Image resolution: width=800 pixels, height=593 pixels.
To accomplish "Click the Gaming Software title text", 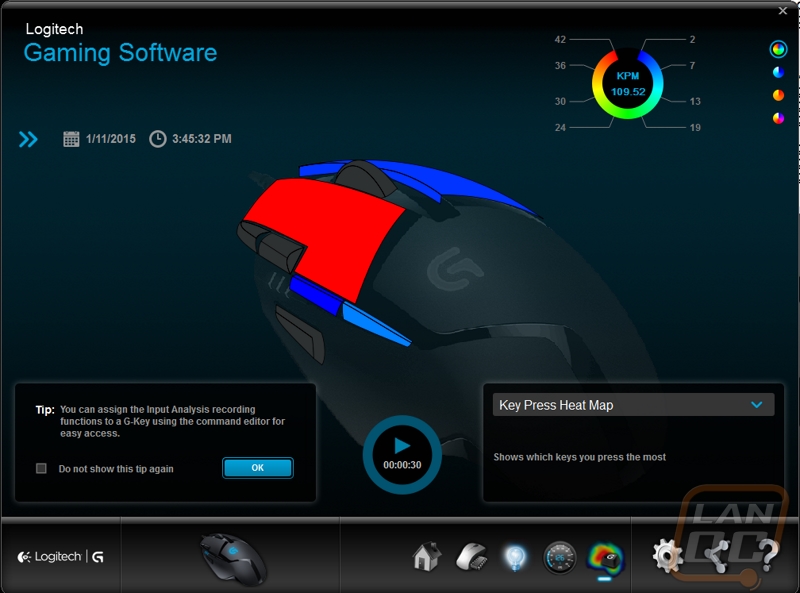I will pyautogui.click(x=120, y=53).
